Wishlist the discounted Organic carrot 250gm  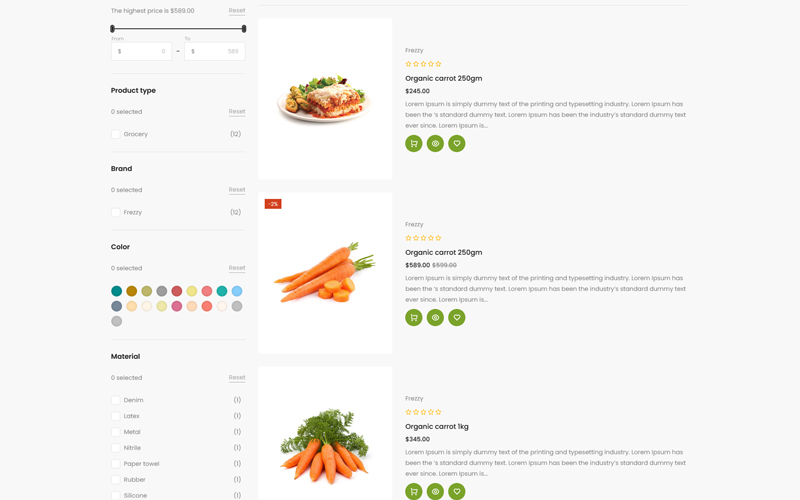point(457,318)
